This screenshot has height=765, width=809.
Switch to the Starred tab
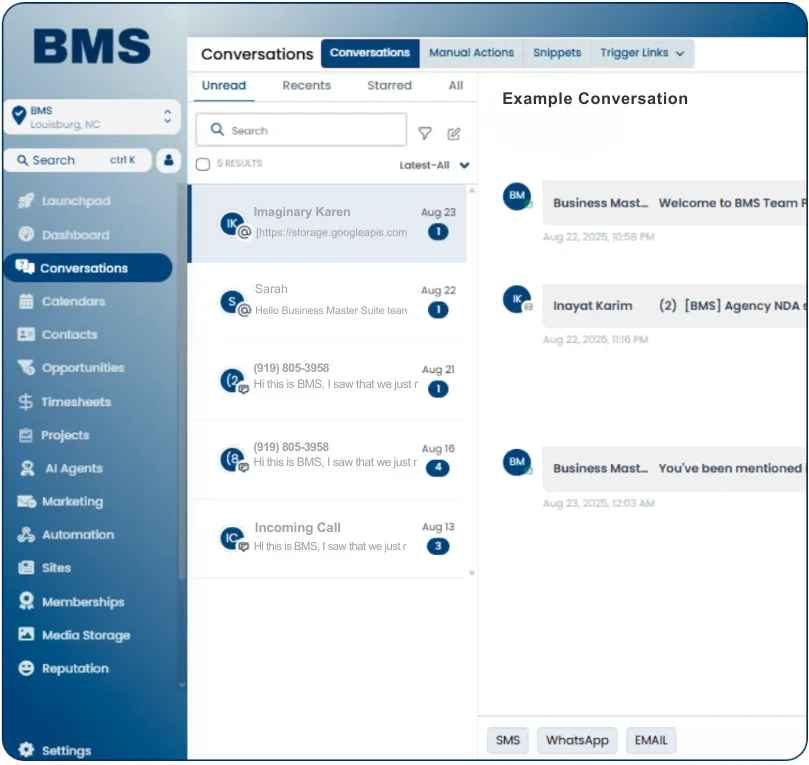pos(390,86)
